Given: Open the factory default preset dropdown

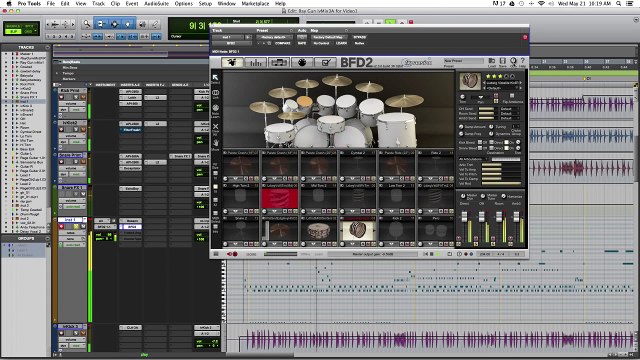Looking at the screenshot, I should [274, 37].
